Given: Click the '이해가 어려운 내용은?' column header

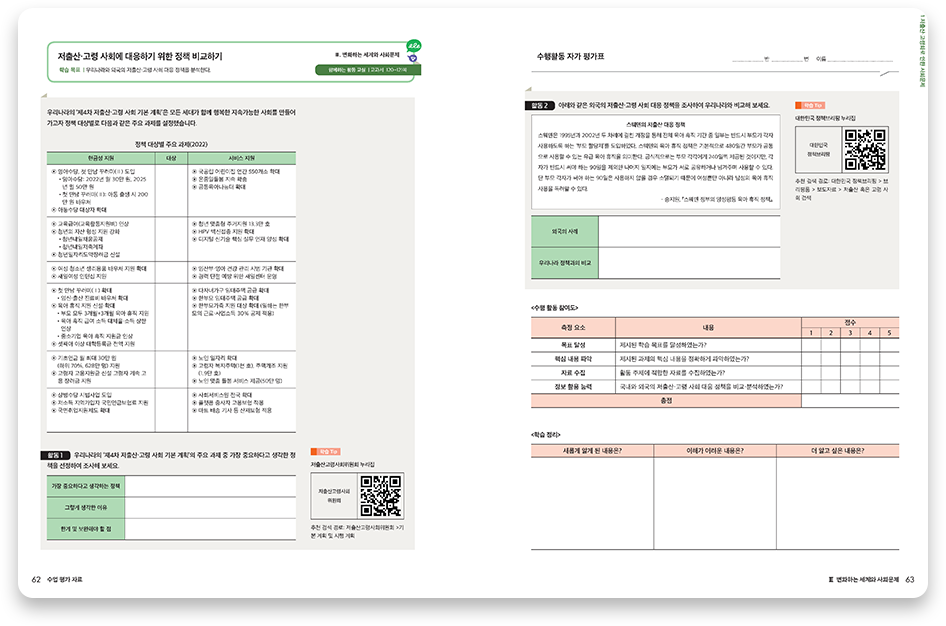Looking at the screenshot, I should tap(715, 451).
